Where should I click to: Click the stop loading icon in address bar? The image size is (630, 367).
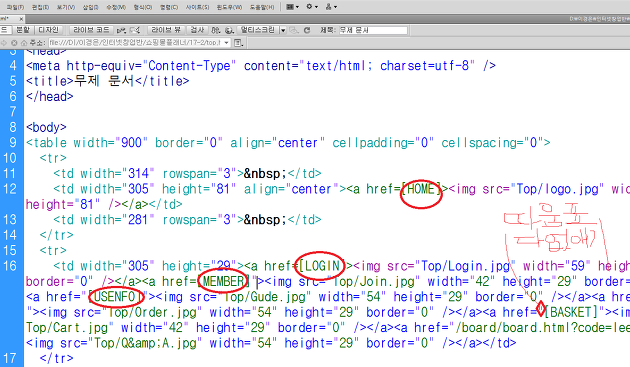[x=14, y=43]
